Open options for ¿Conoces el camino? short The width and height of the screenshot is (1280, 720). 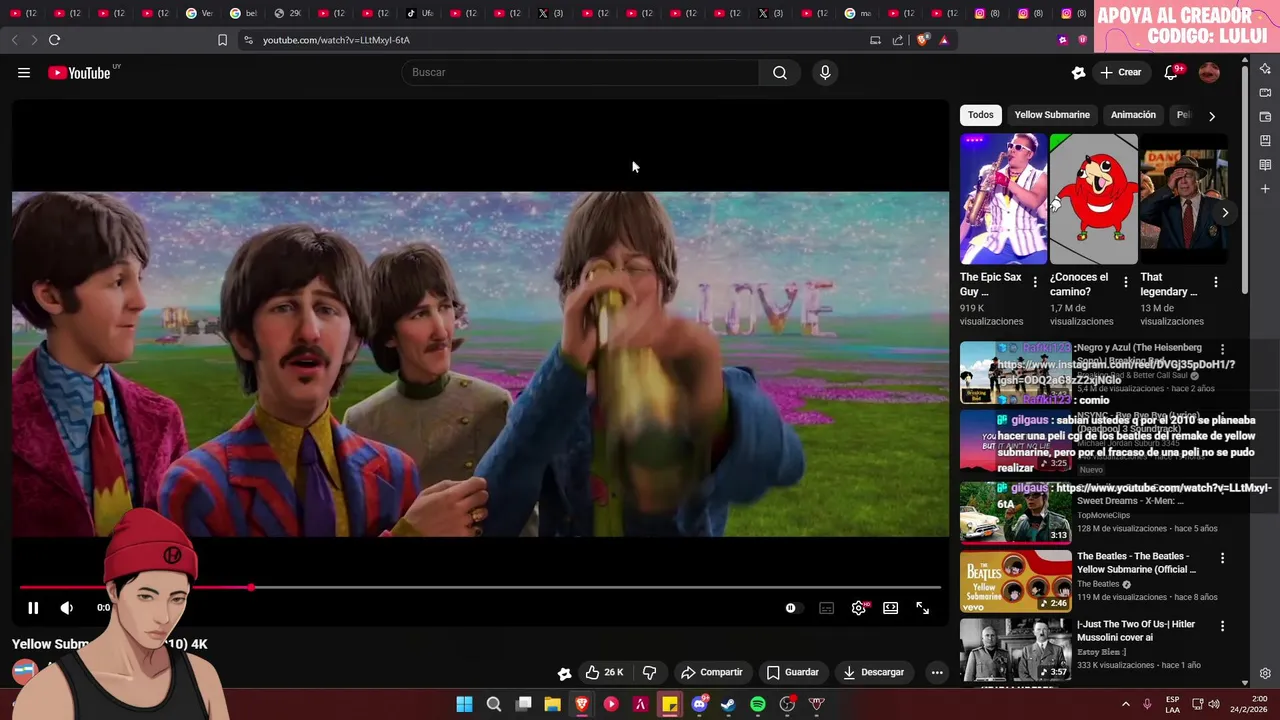[1126, 282]
